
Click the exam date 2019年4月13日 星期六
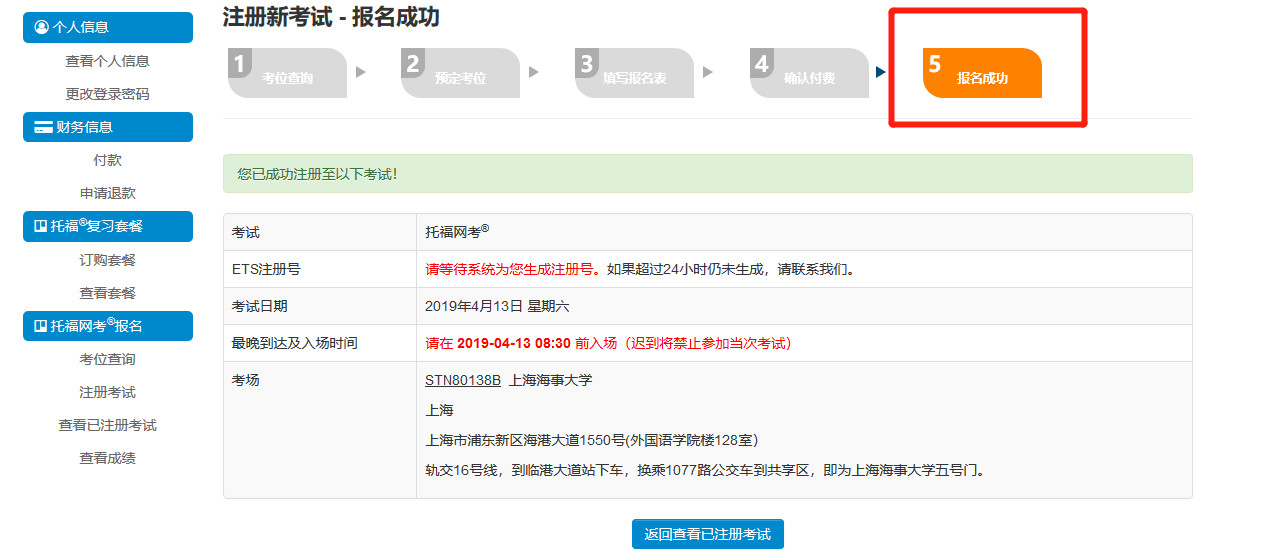click(497, 306)
